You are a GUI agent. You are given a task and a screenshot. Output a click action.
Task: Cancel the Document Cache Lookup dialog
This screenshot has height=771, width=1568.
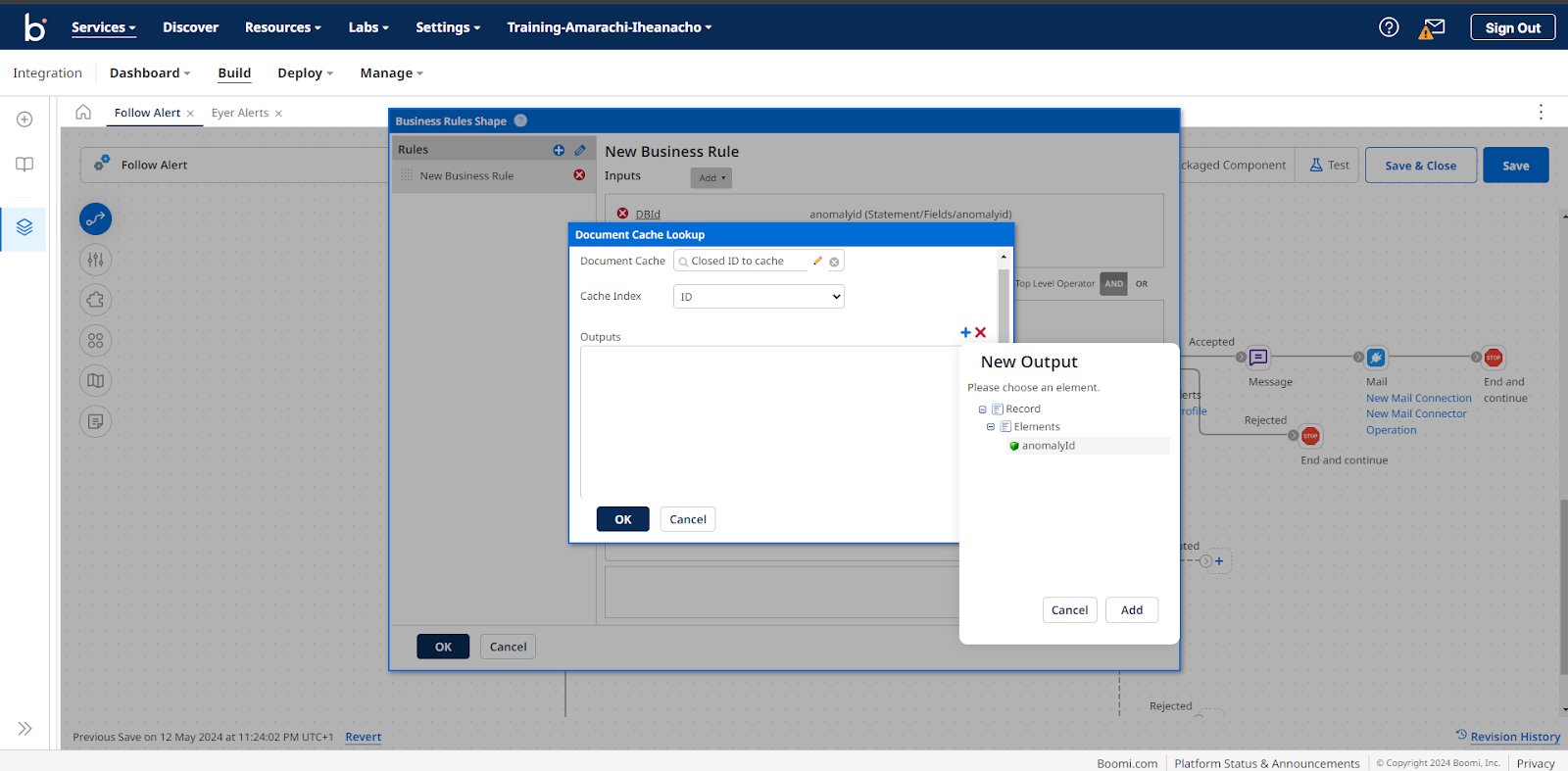point(688,519)
